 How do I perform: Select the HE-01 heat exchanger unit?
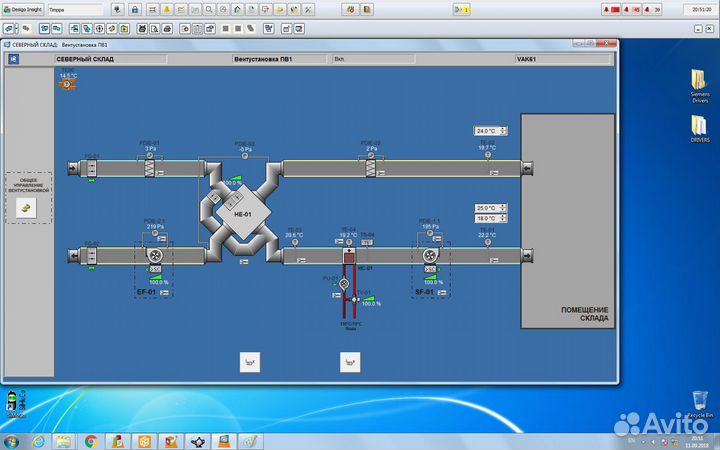pyautogui.click(x=241, y=214)
